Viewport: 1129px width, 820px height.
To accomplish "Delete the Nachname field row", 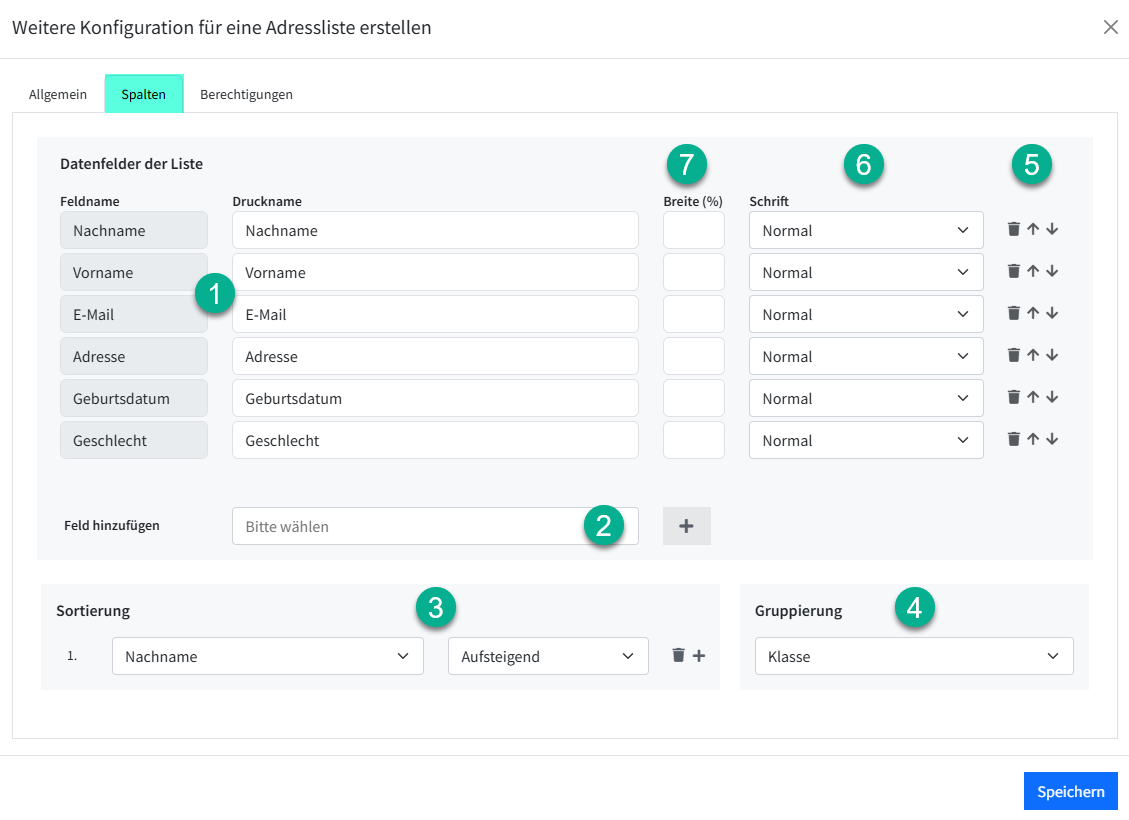I will 1014,230.
